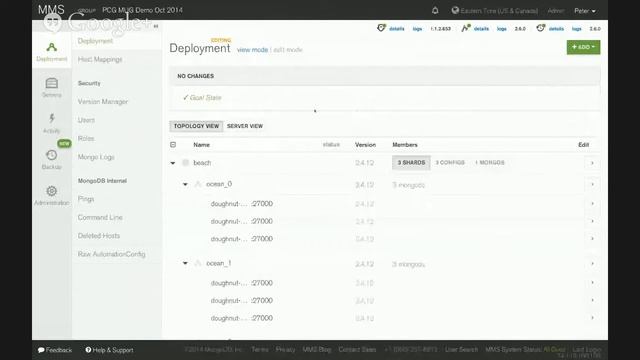The width and height of the screenshot is (640, 360).
Task: Open Command Line in side menu
Action: (x=100, y=218)
